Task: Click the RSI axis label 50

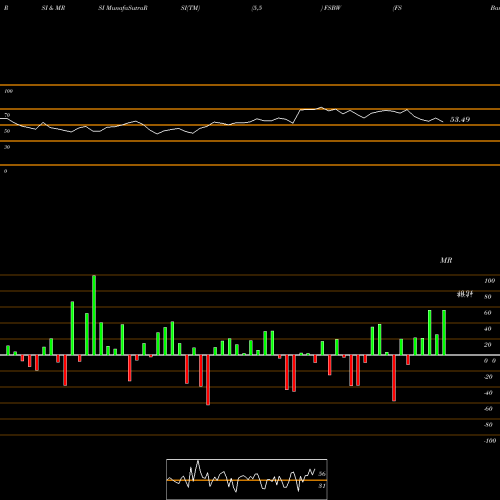Action: coord(7,131)
